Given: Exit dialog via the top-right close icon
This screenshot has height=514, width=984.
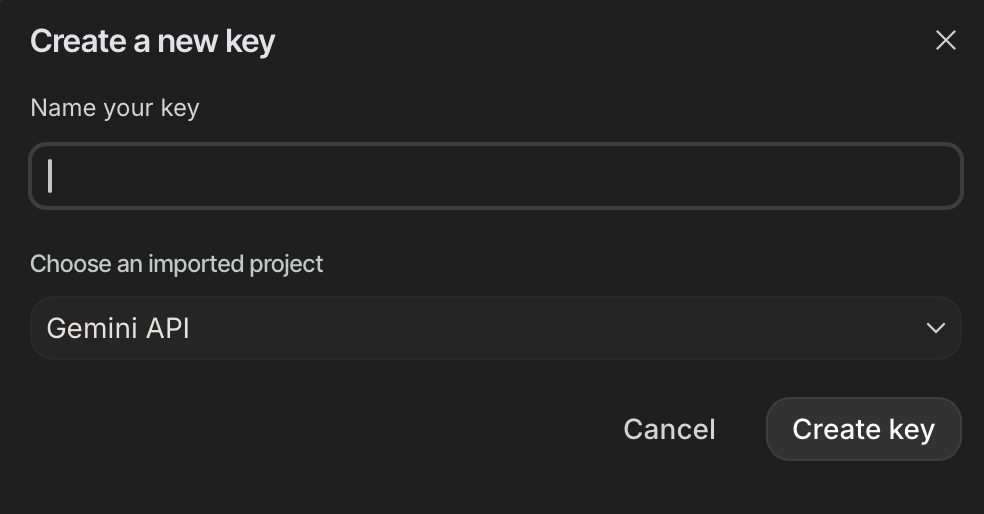Looking at the screenshot, I should [945, 40].
